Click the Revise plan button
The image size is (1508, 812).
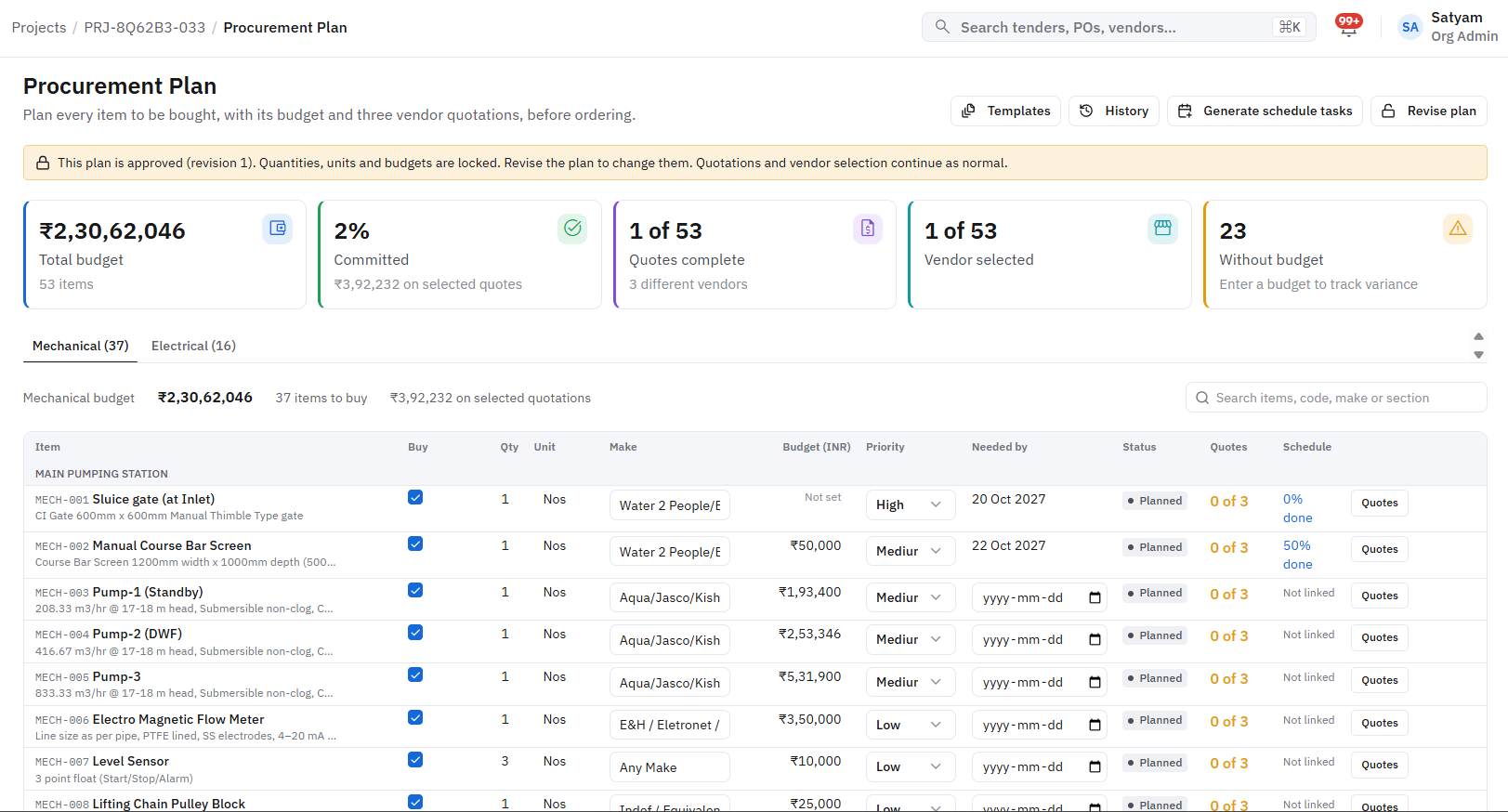click(1429, 111)
